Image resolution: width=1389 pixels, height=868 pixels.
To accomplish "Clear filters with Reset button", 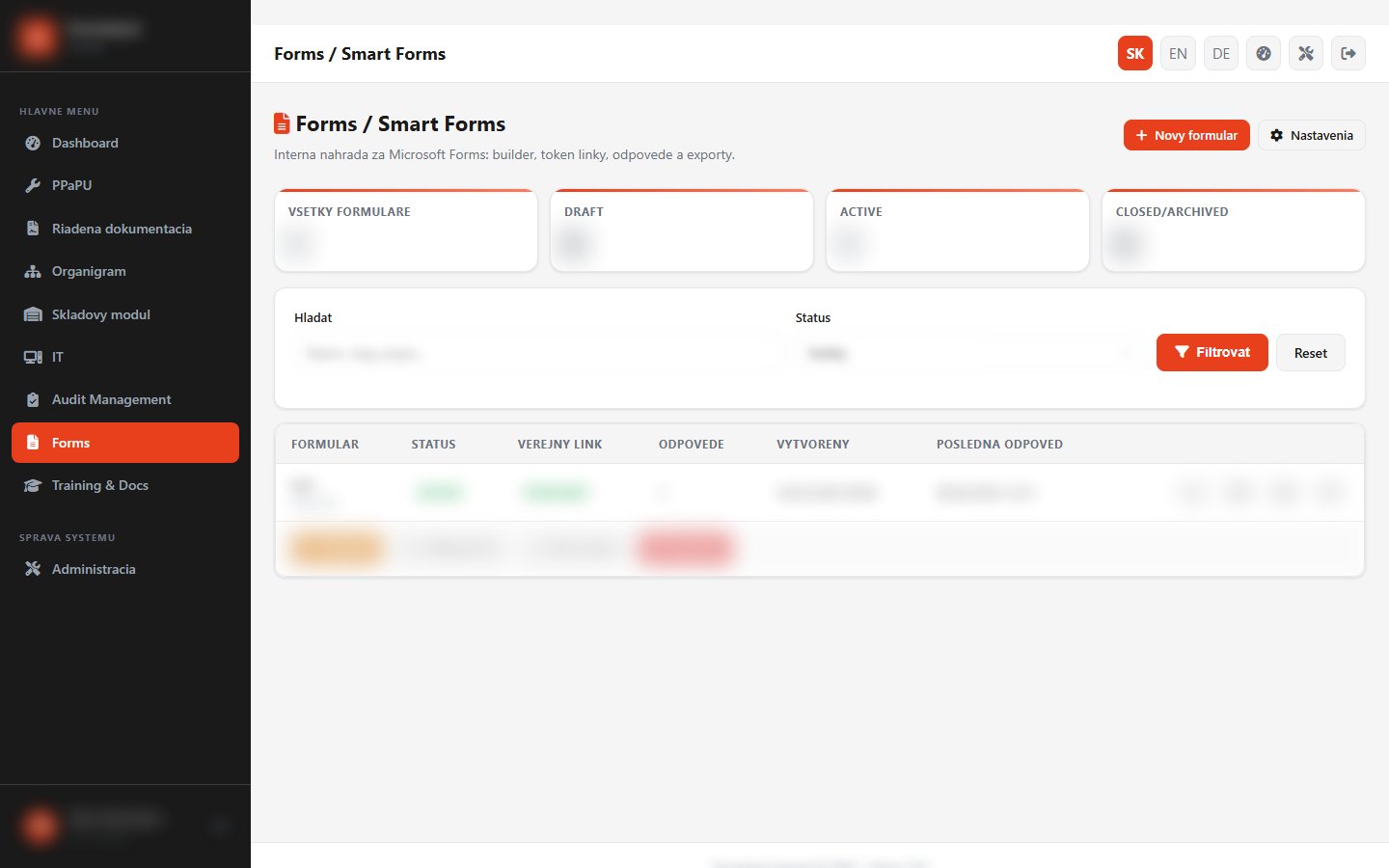I will [1311, 353].
